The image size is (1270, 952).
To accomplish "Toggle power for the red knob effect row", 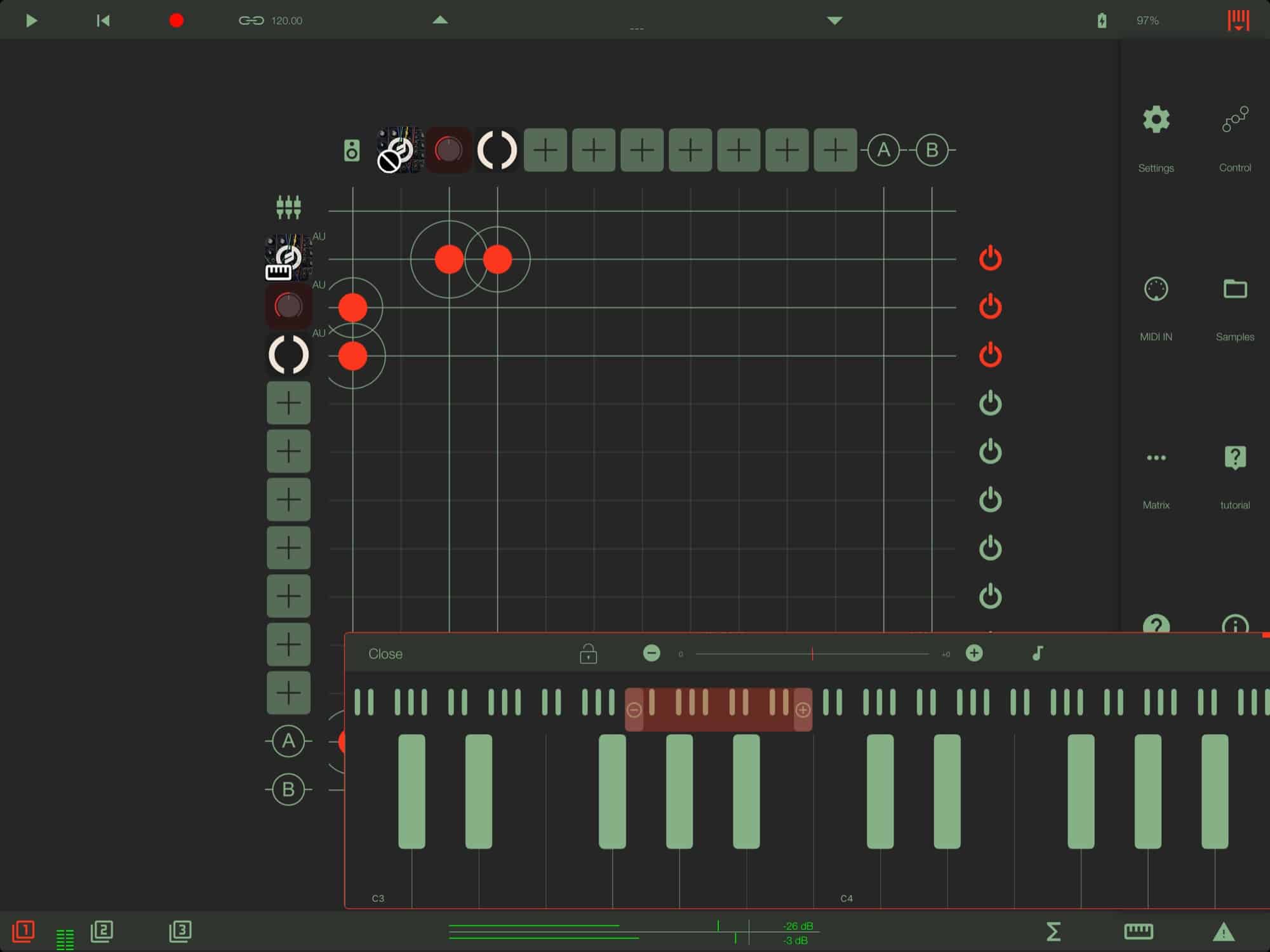I will pyautogui.click(x=990, y=306).
